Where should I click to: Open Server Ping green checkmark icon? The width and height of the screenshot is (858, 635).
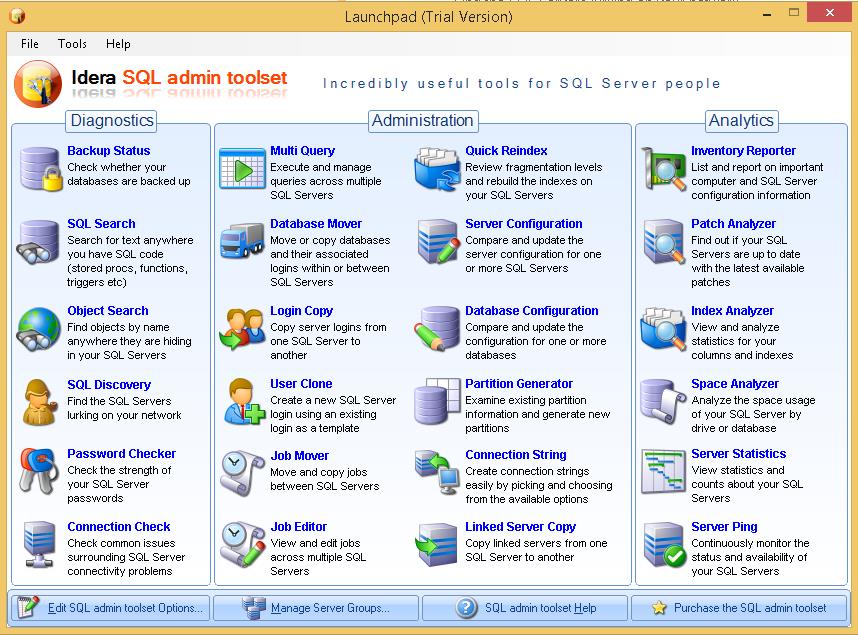pos(664,545)
